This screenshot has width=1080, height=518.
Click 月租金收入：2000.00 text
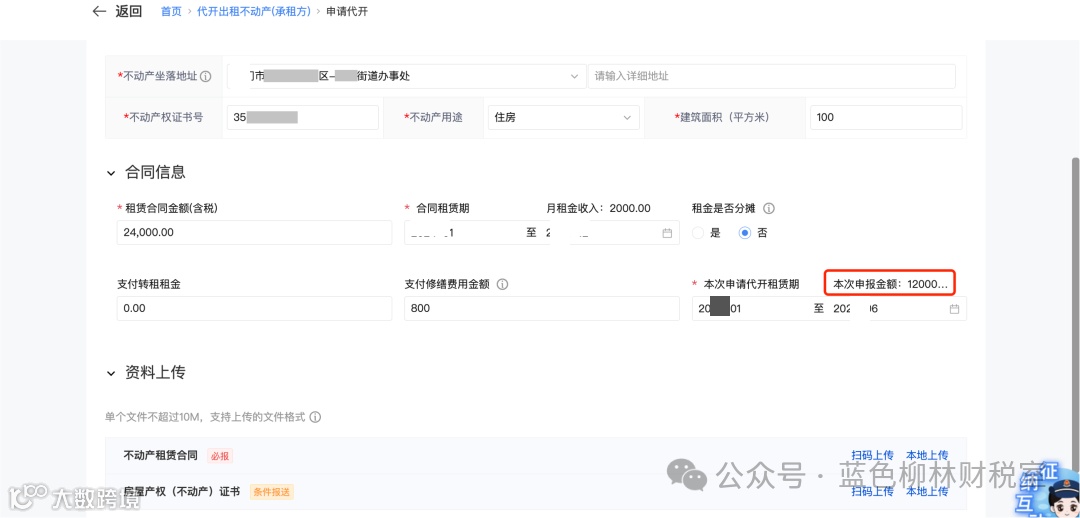(x=598, y=208)
